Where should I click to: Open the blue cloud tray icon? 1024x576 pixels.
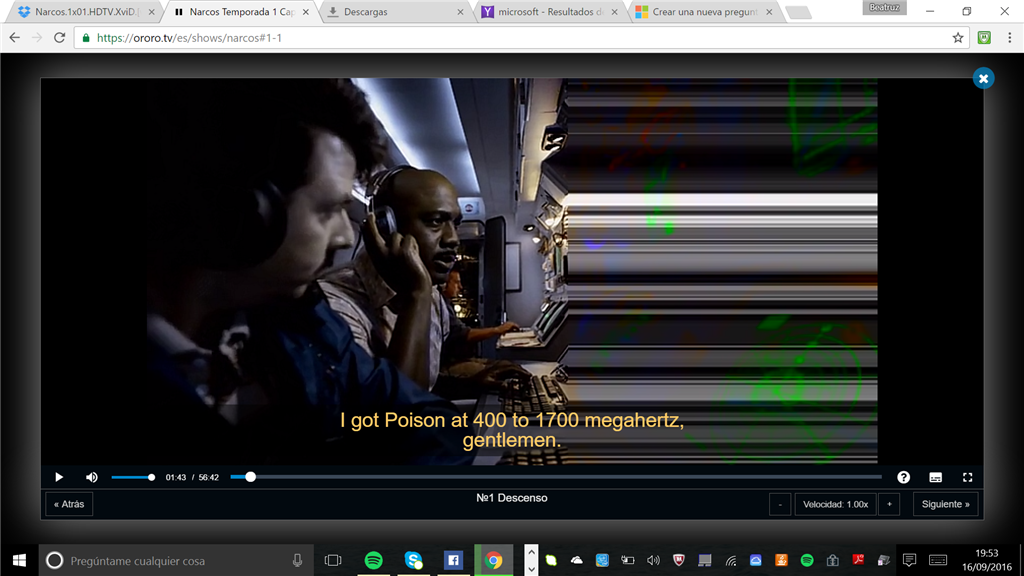coord(756,560)
